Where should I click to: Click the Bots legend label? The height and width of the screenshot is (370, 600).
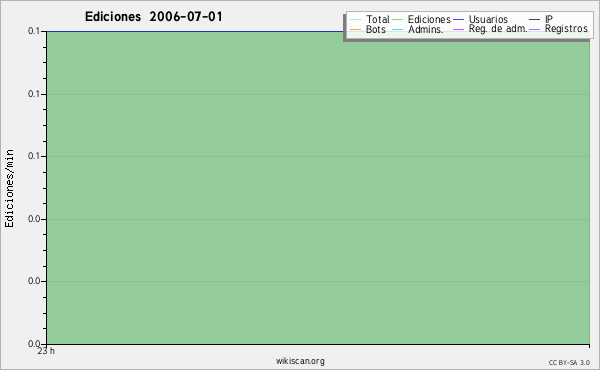point(375,29)
